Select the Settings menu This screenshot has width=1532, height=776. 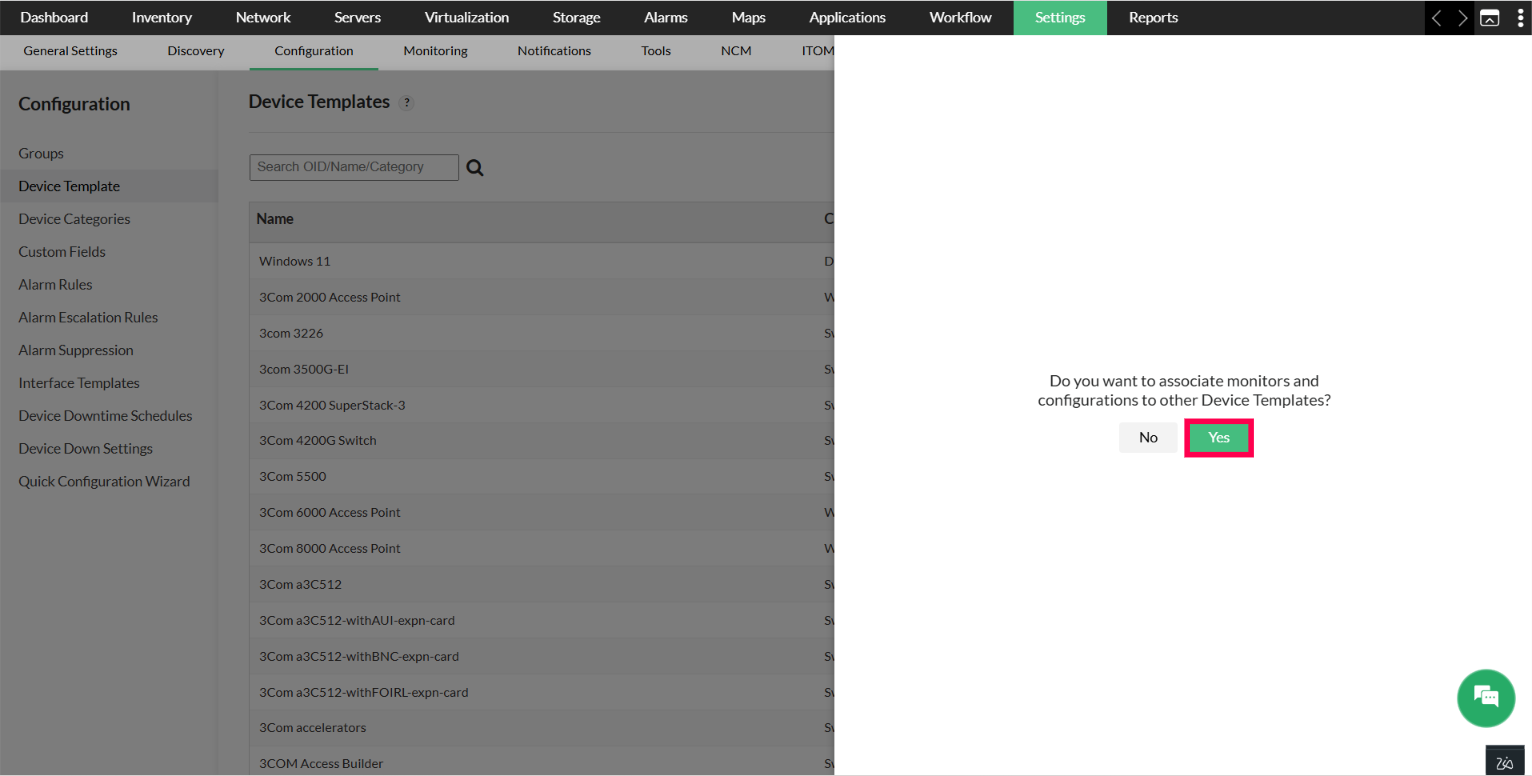1060,17
